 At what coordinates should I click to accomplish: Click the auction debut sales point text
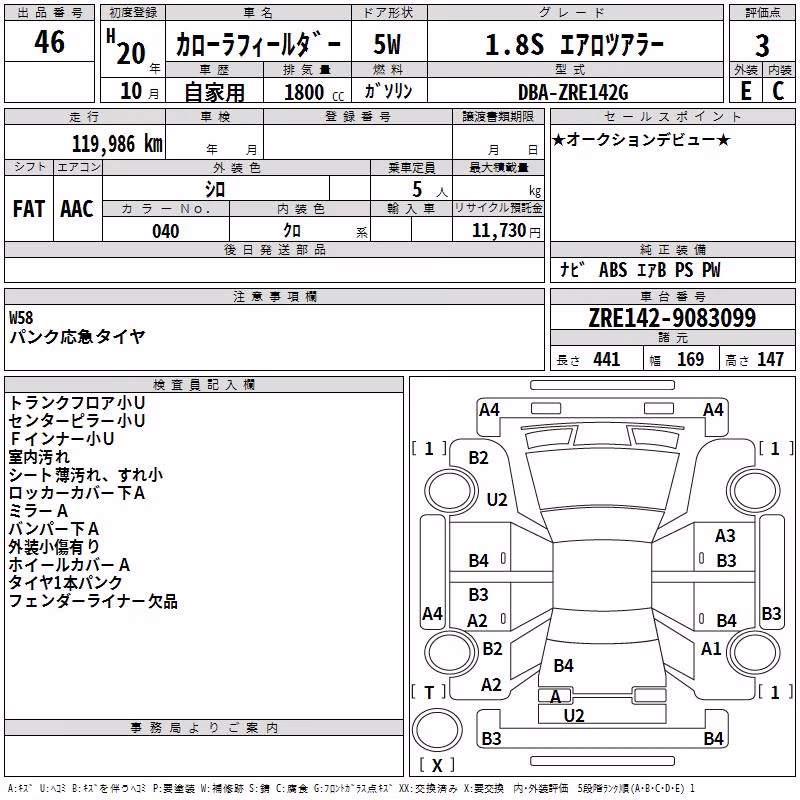[x=641, y=140]
